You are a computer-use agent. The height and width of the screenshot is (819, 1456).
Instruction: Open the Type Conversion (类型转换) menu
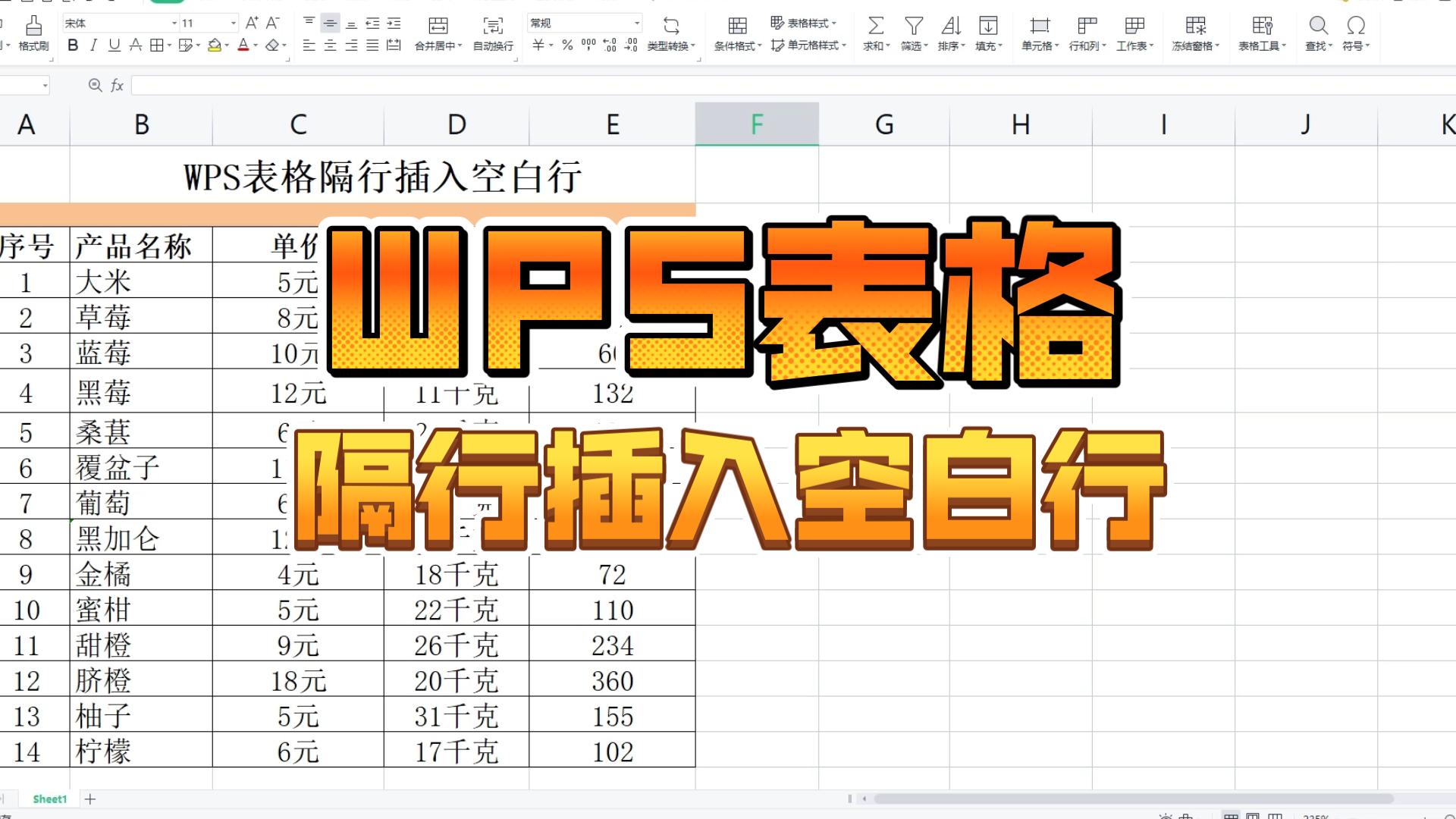click(671, 33)
